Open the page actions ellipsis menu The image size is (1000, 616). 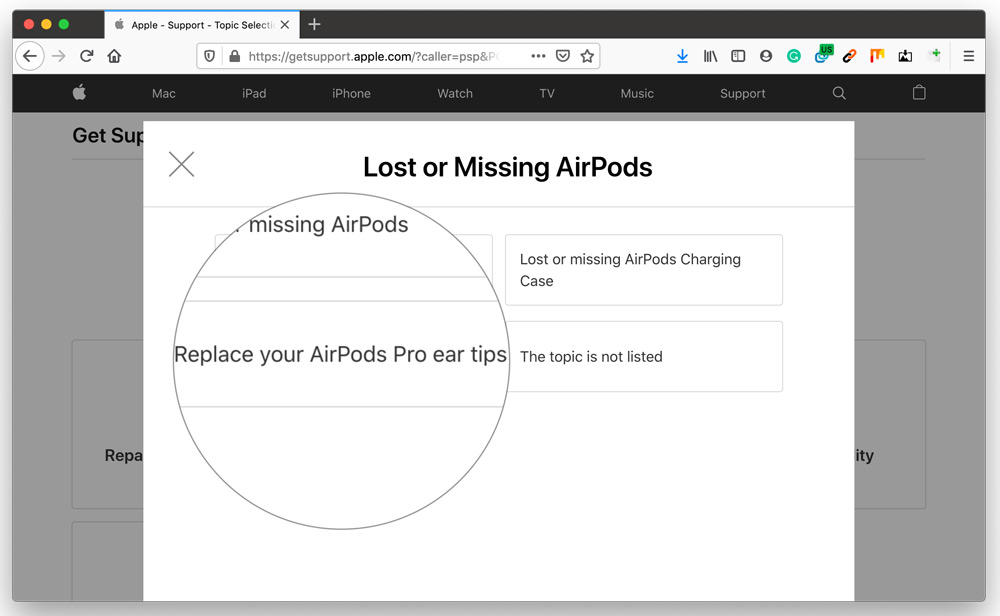coord(538,57)
